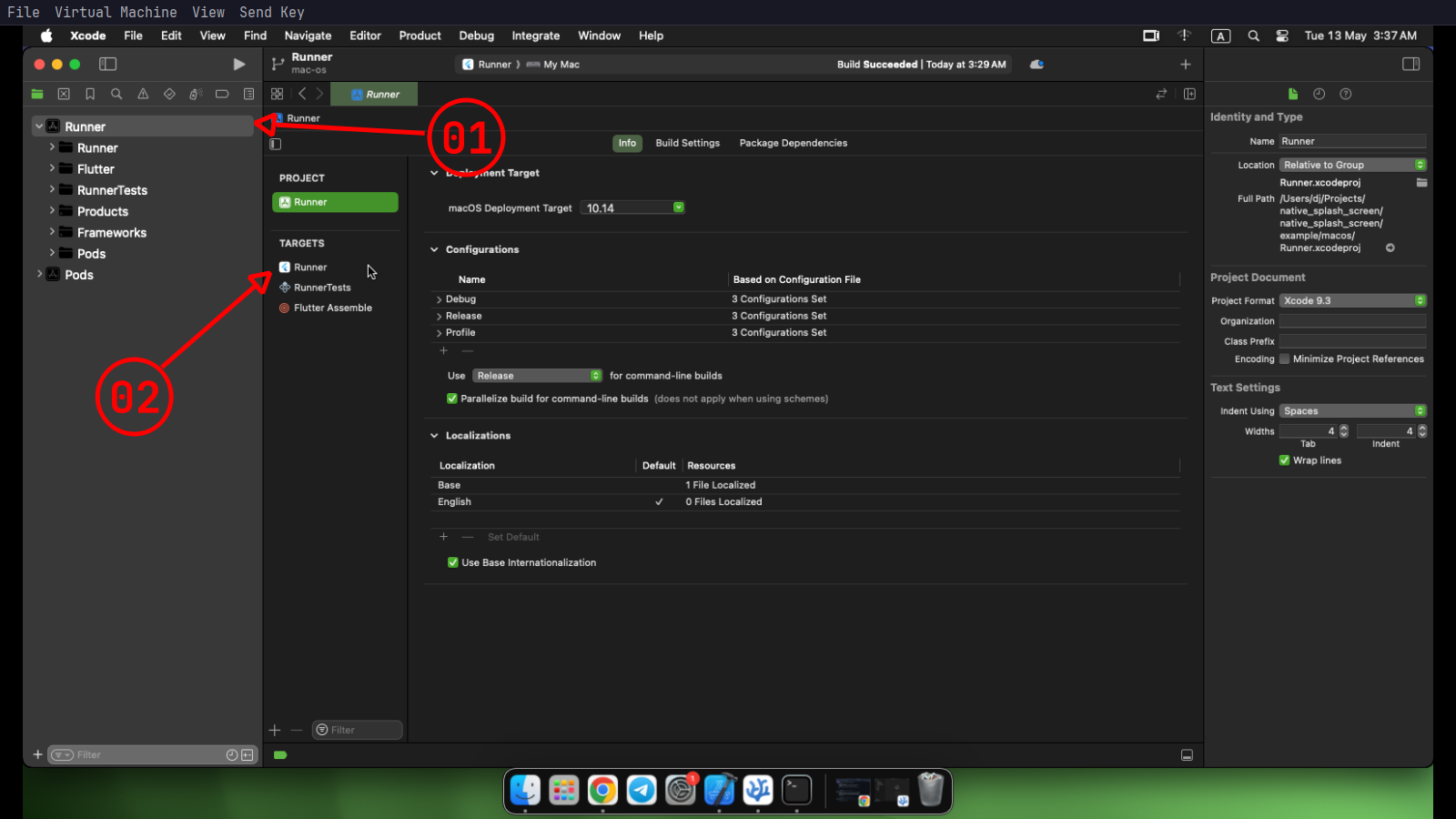Image resolution: width=1456 pixels, height=819 pixels.
Task: Open the Release command-line builds dropdown
Action: pyautogui.click(x=537, y=376)
